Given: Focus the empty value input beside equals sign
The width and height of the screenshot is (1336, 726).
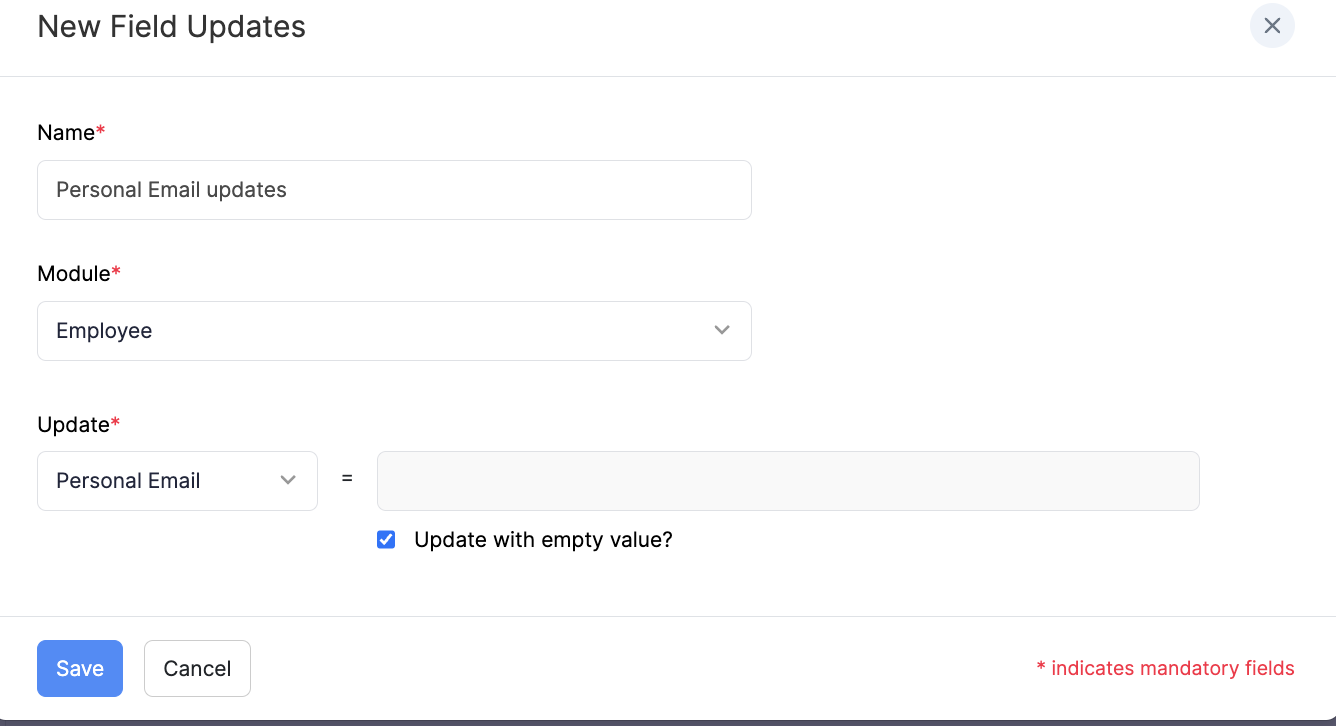Looking at the screenshot, I should pyautogui.click(x=788, y=480).
